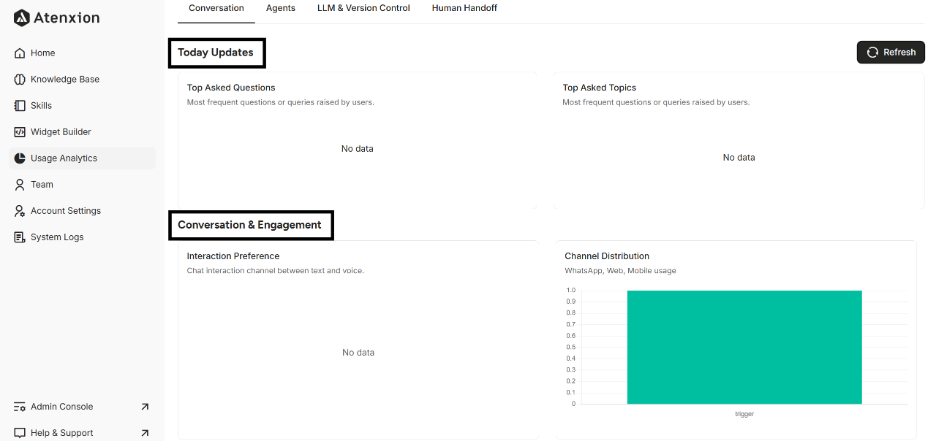Click the Usage Analytics pie chart icon
This screenshot has height=441, width=936.
tap(20, 158)
